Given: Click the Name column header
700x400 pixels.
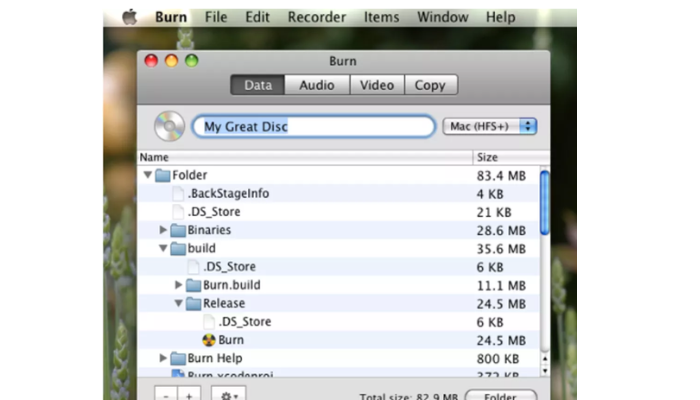Looking at the screenshot, I should (x=300, y=157).
